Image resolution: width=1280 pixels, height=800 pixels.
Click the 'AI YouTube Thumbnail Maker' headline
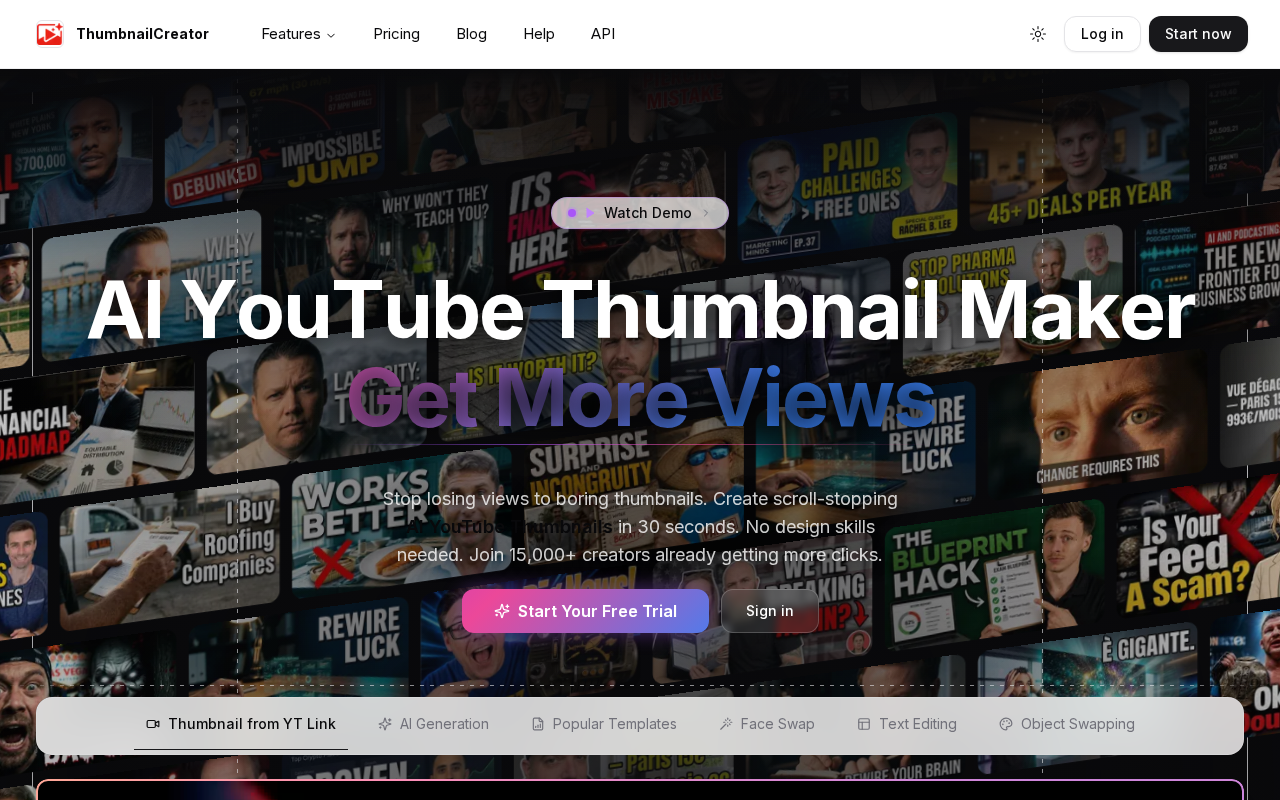[640, 310]
